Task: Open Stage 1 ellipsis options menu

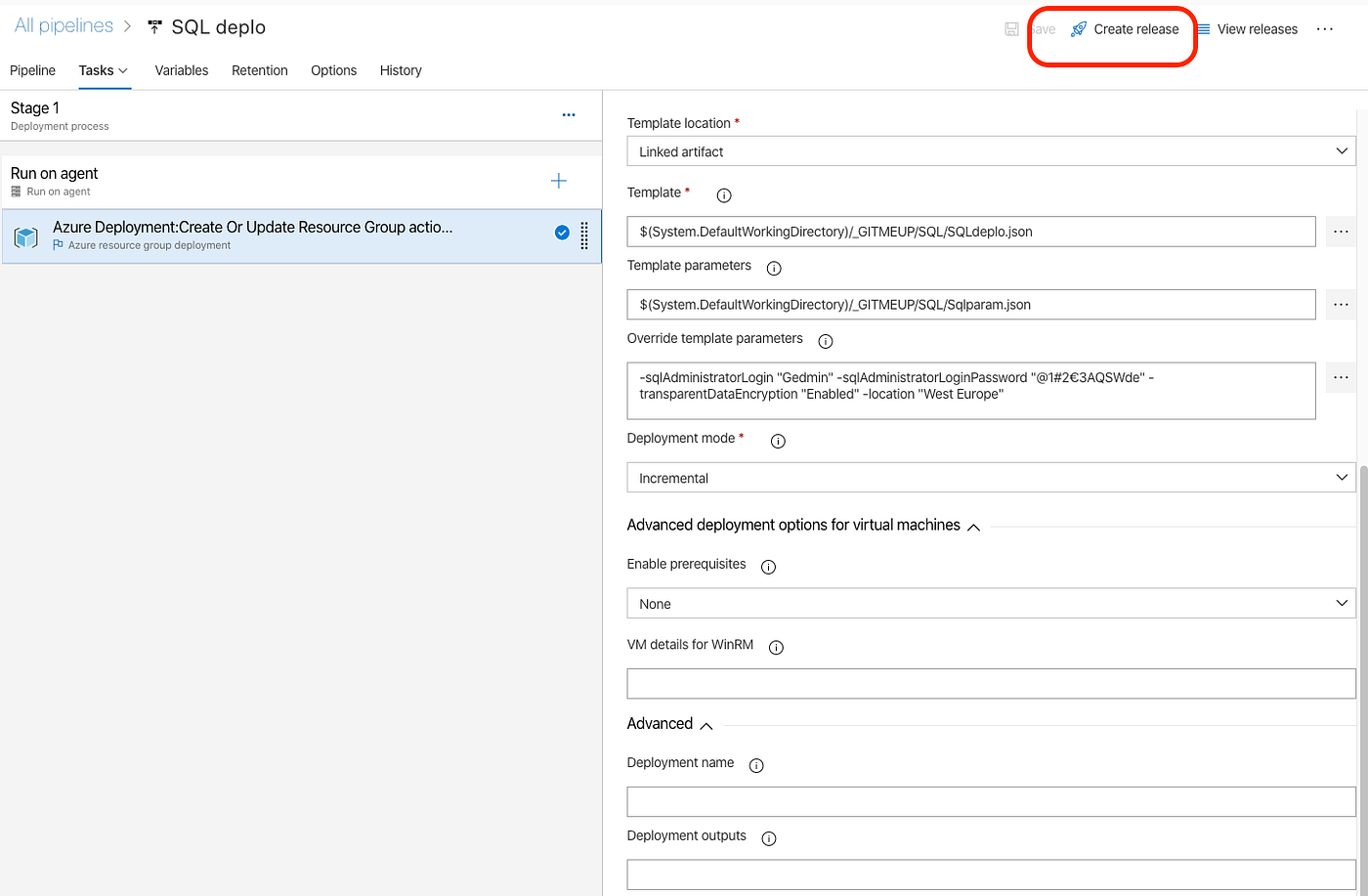Action: 569,114
